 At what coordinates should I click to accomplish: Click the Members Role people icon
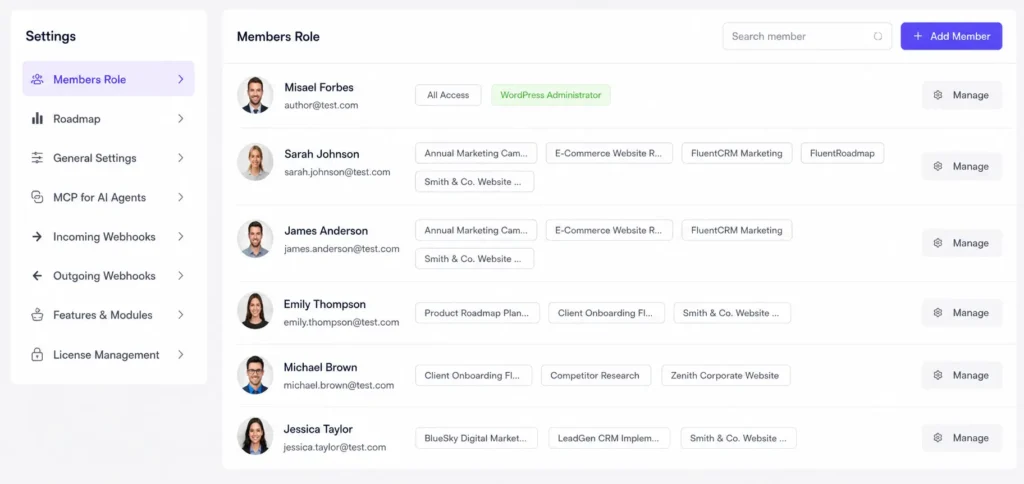click(37, 79)
